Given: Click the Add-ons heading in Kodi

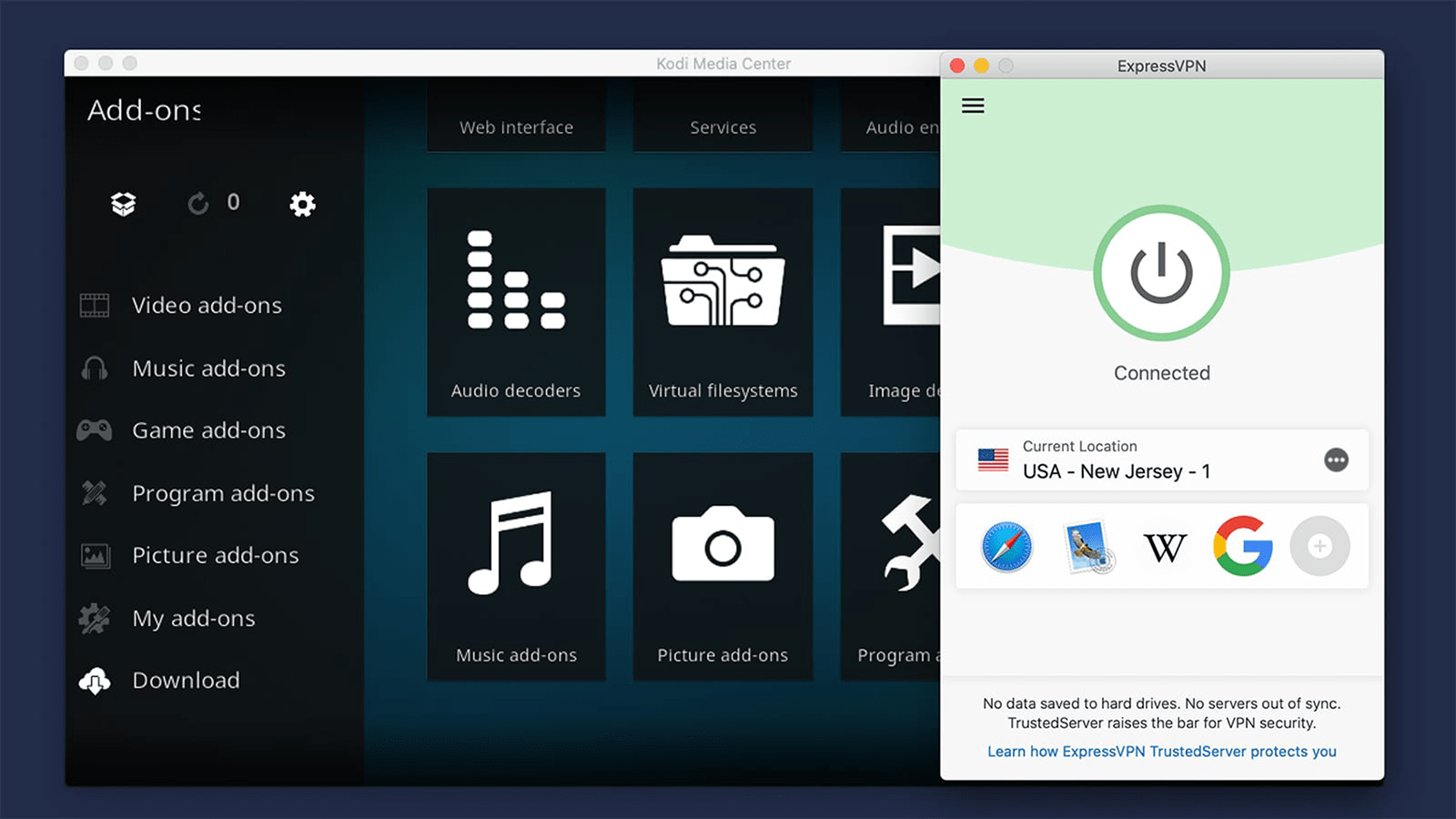Looking at the screenshot, I should (x=145, y=110).
